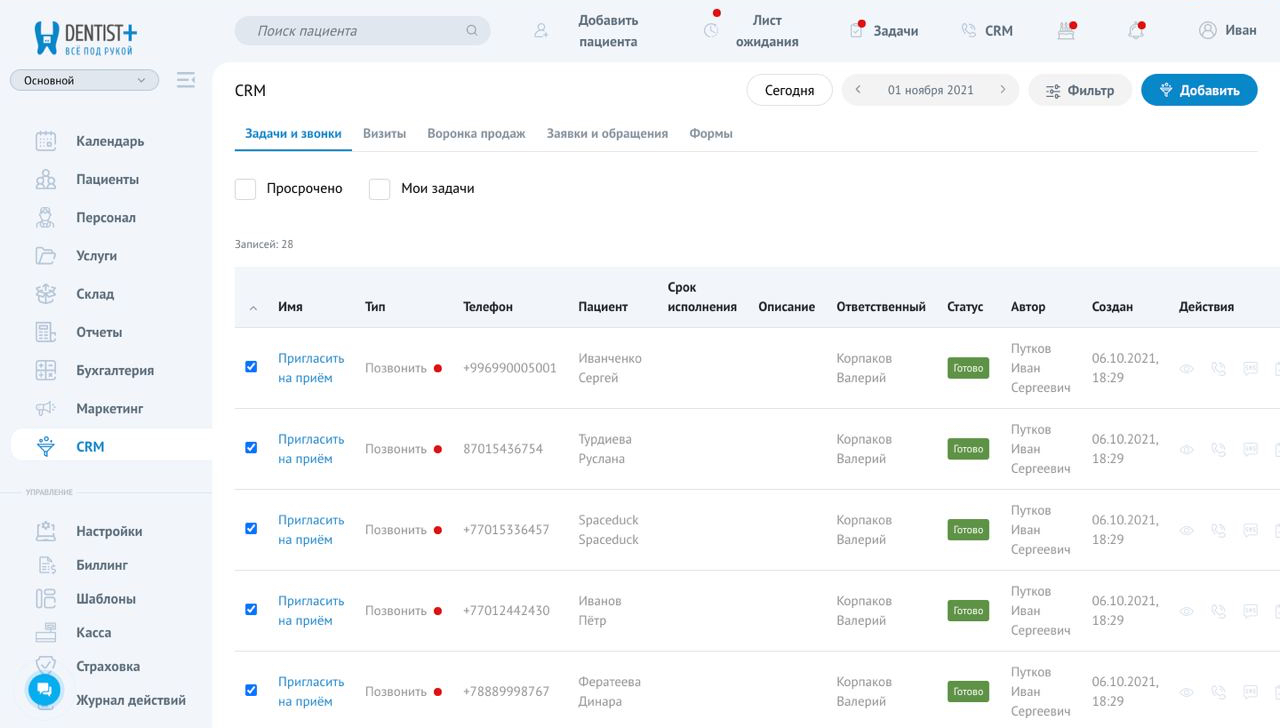Switch to Воронка продаж tab
Viewport: 1280px width, 728px height.
click(x=476, y=133)
